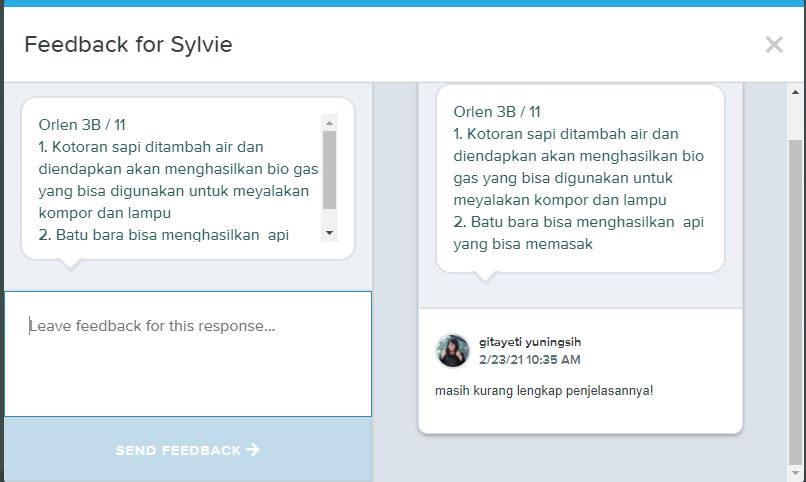This screenshot has width=806, height=482.
Task: Click 'Orlen 3B / 11' in left response
Action: tap(82, 125)
